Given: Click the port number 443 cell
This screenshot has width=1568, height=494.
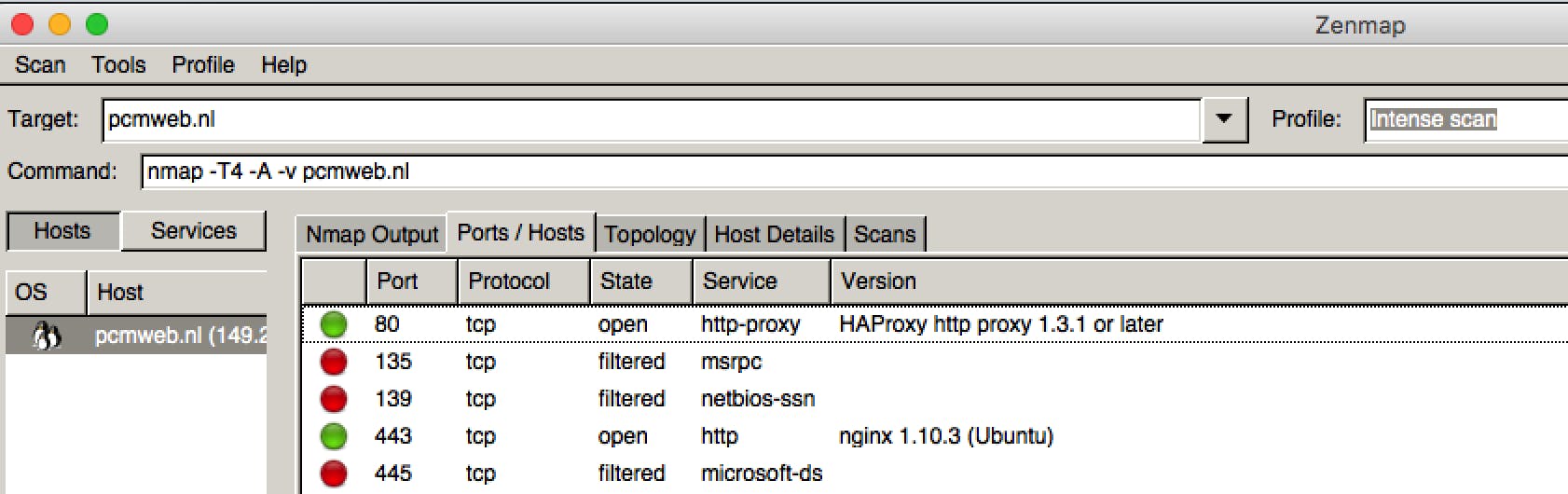Looking at the screenshot, I should point(392,436).
